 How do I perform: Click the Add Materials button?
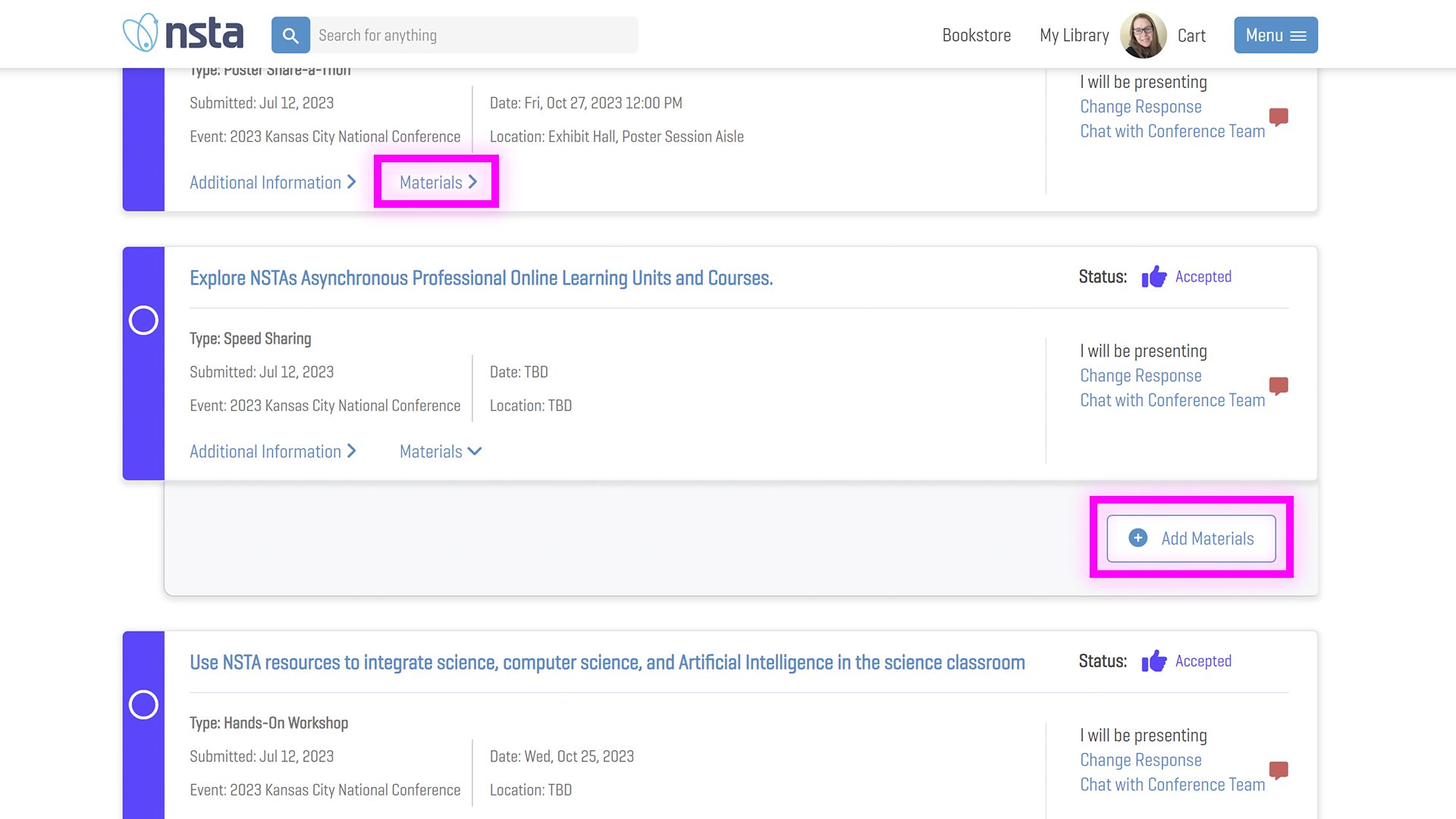tap(1191, 538)
